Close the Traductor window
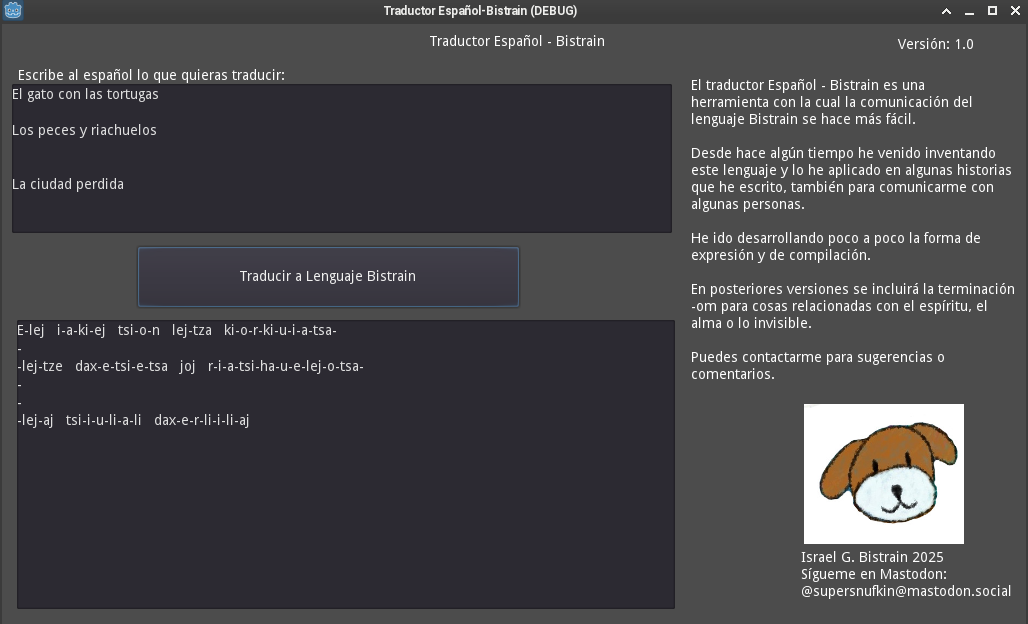Screen dimensions: 1028x624 pos(1015,10)
